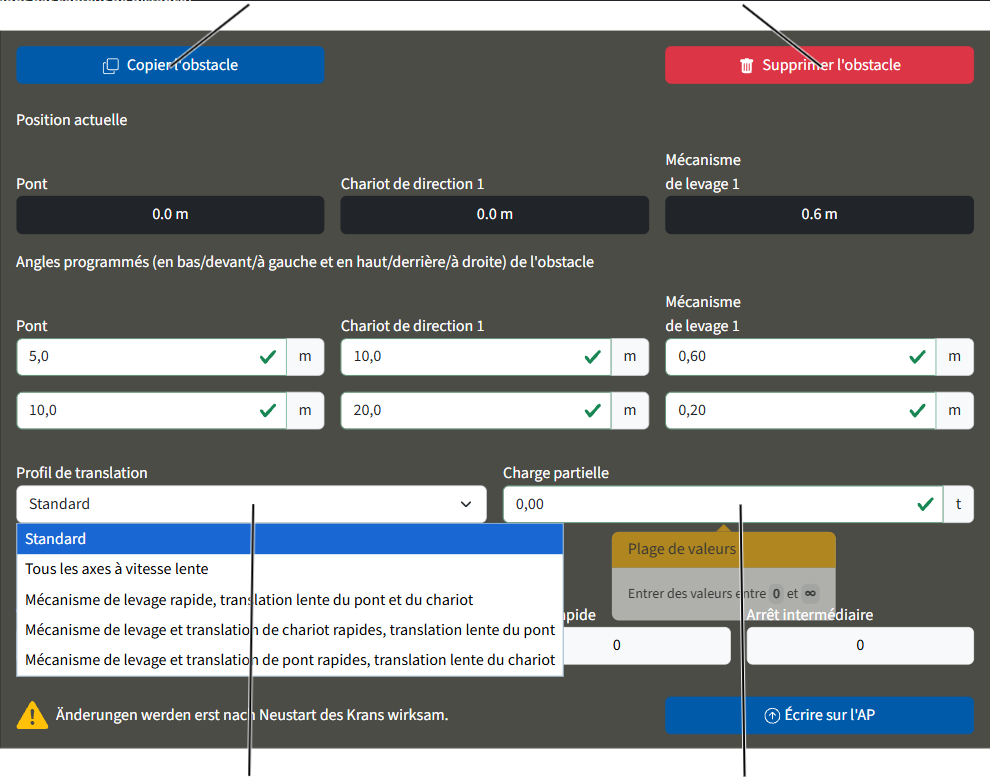Edit Mécanisme de levage 1 field 0,20

point(801,411)
